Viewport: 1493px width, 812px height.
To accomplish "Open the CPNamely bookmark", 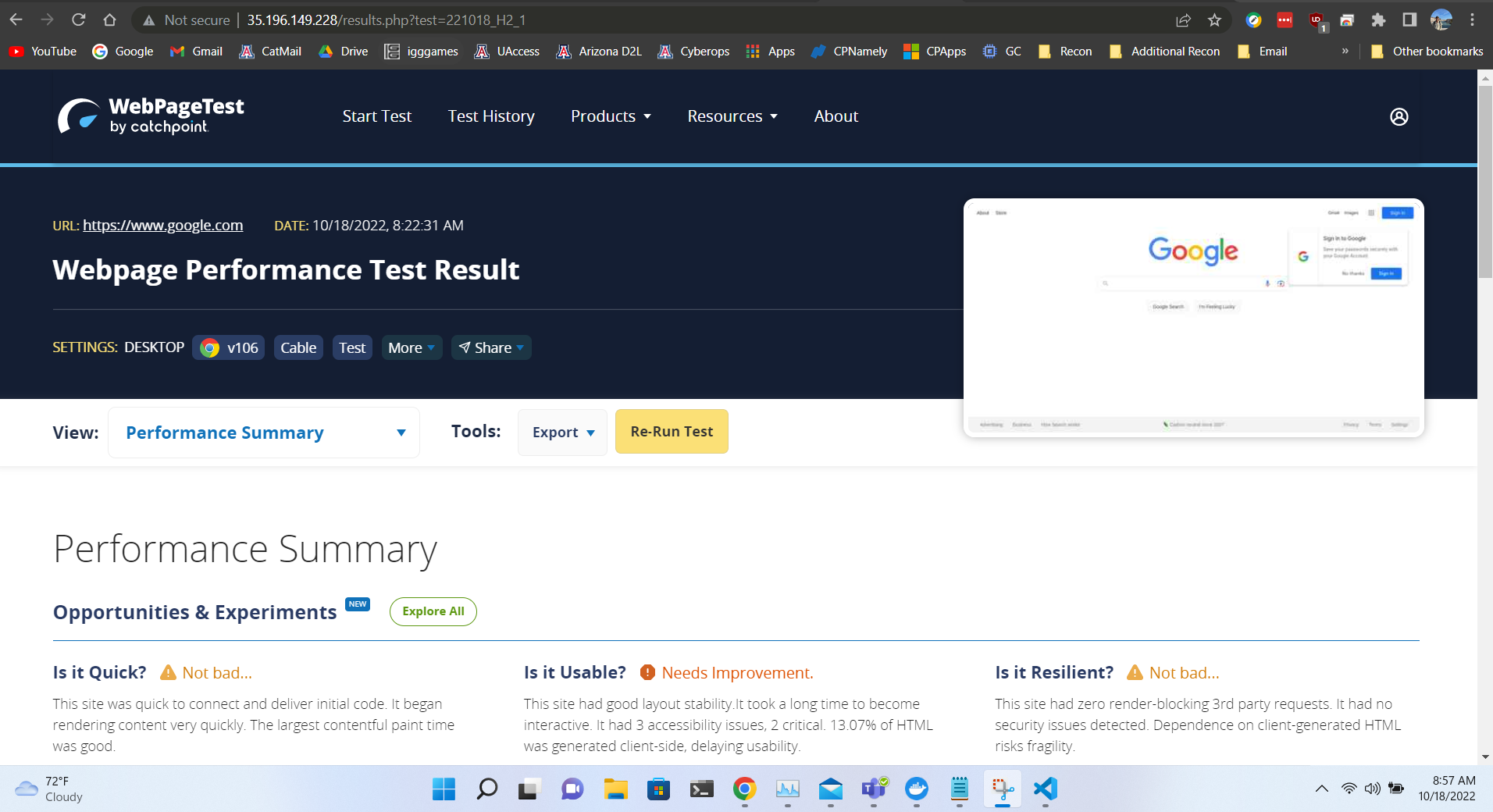I will pos(849,52).
